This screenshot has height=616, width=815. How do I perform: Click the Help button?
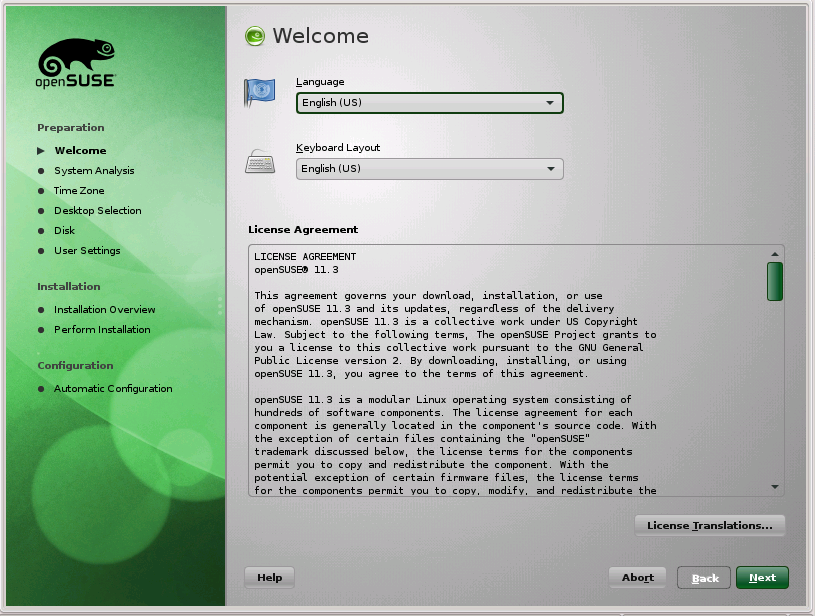pyautogui.click(x=269, y=578)
